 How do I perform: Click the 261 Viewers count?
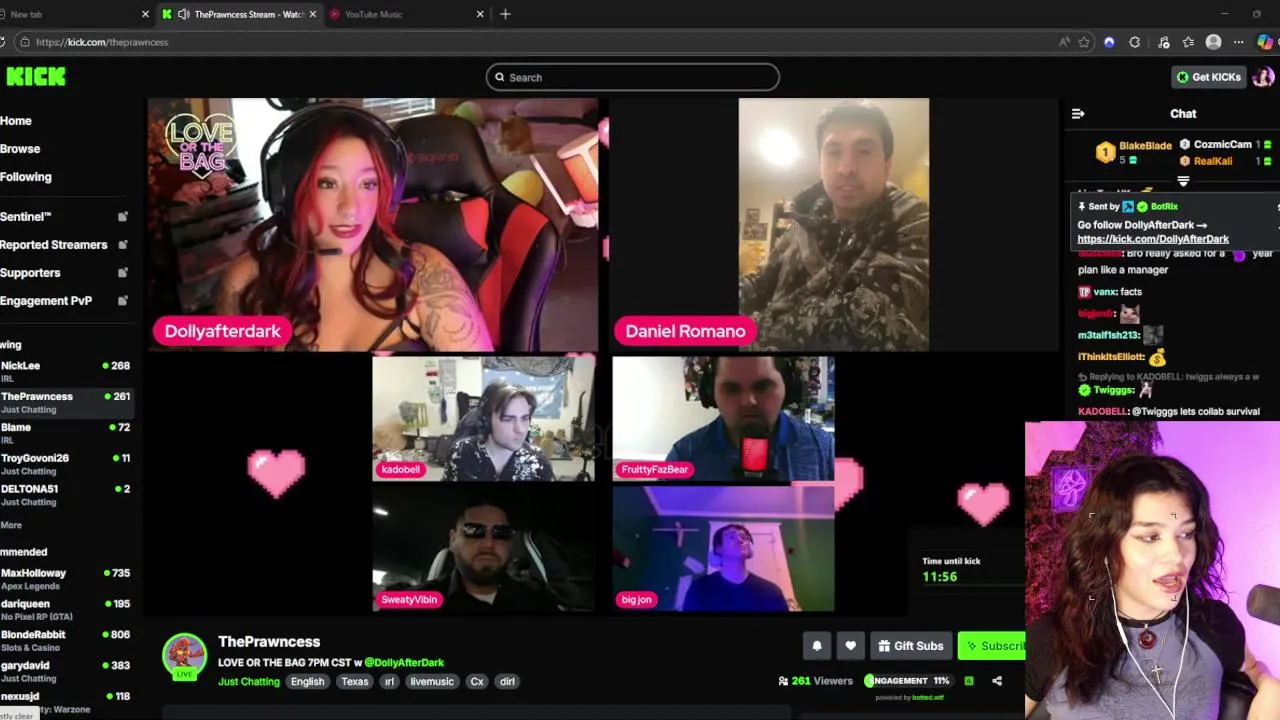pos(815,681)
